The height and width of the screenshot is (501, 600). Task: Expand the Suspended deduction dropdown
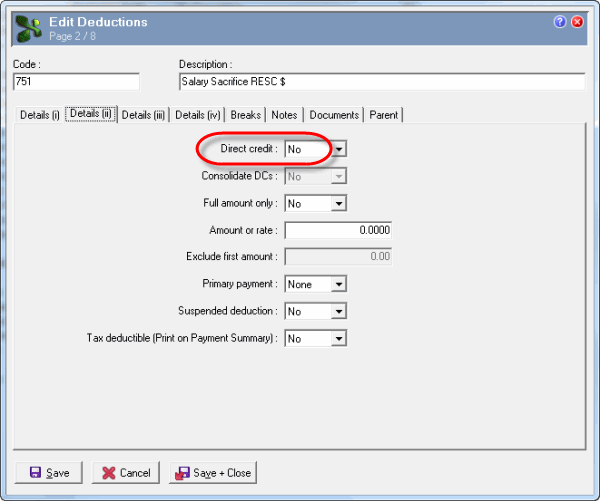click(x=339, y=311)
